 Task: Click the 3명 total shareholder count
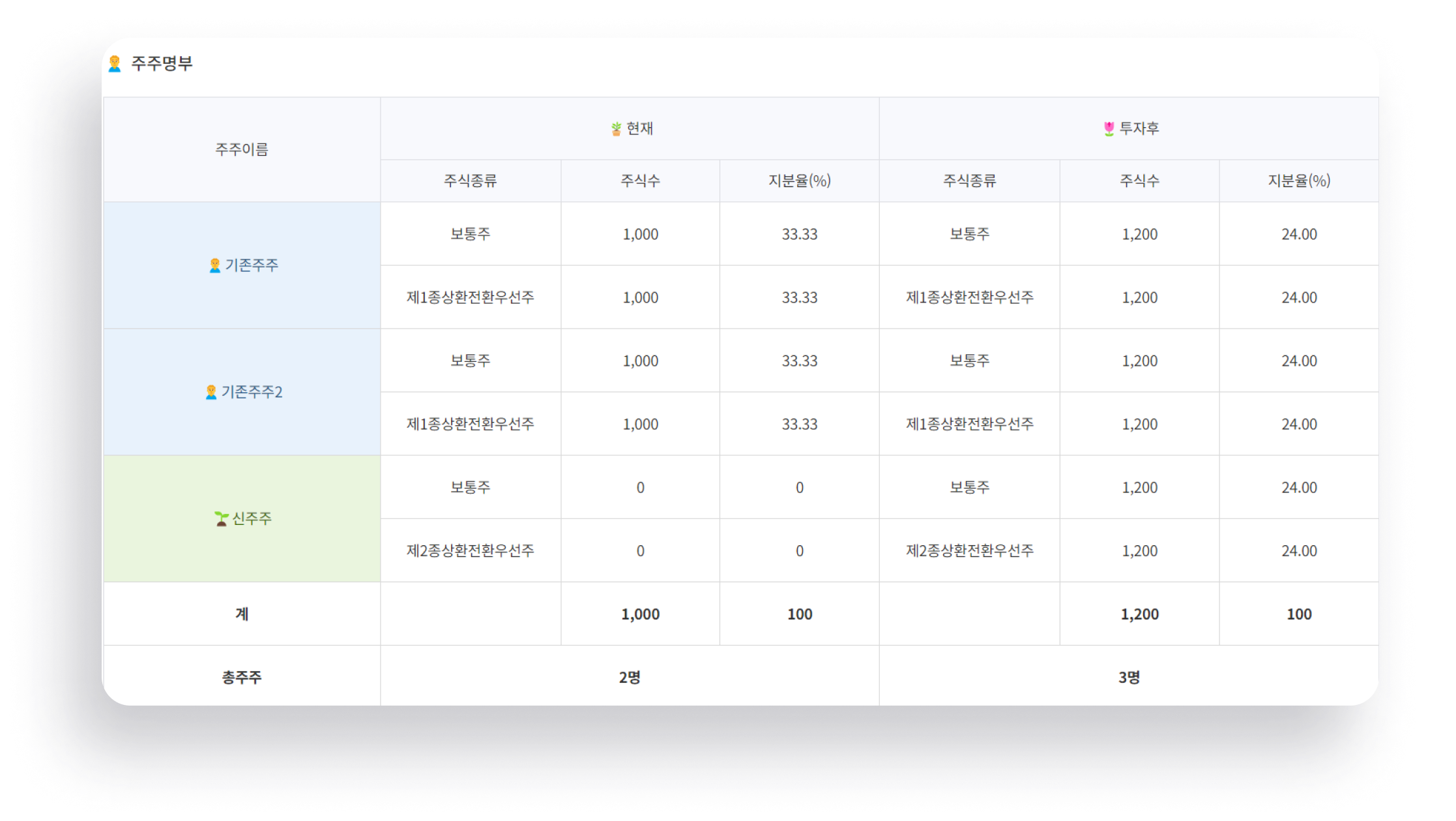(1129, 677)
